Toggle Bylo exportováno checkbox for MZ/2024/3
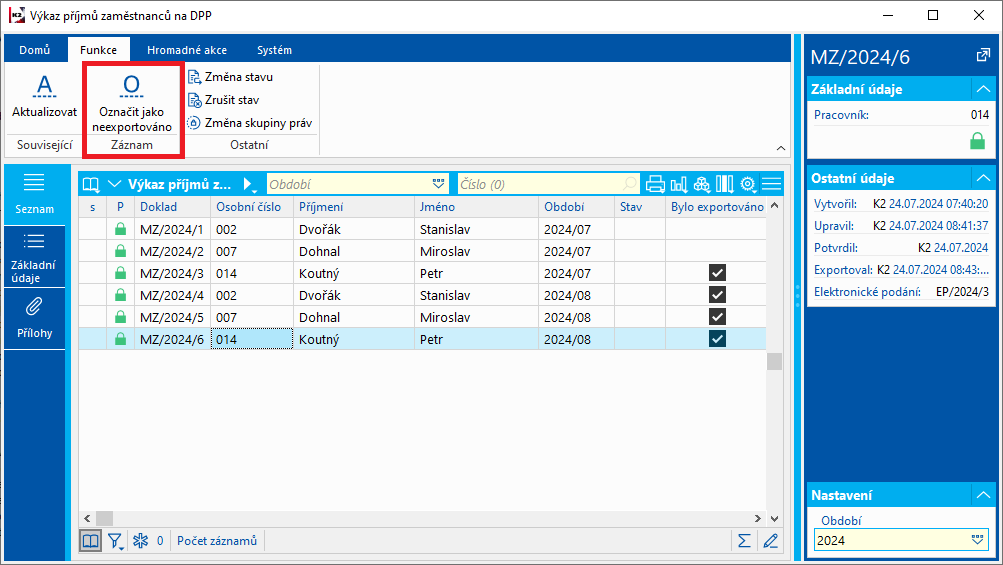Screen dimensions: 1003x565 tap(717, 273)
